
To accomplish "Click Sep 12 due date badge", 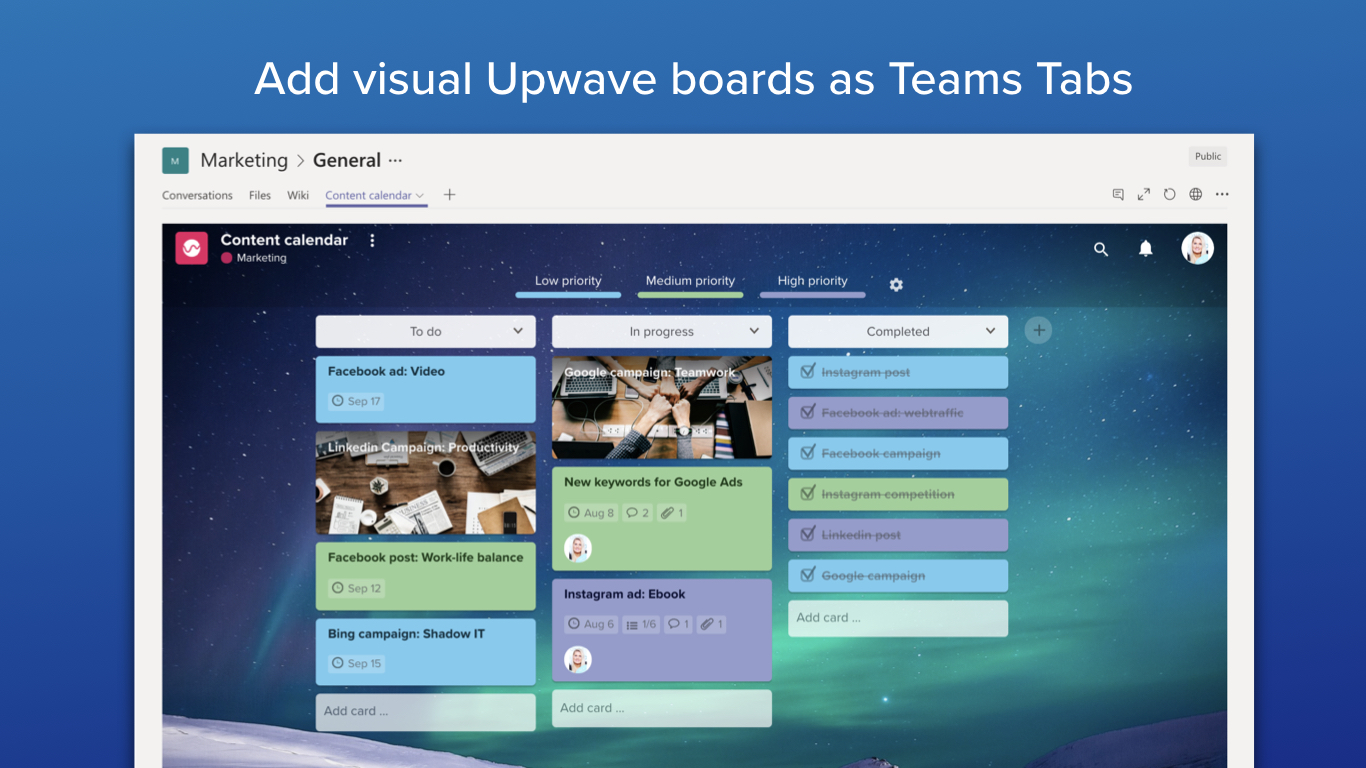I will (356, 588).
